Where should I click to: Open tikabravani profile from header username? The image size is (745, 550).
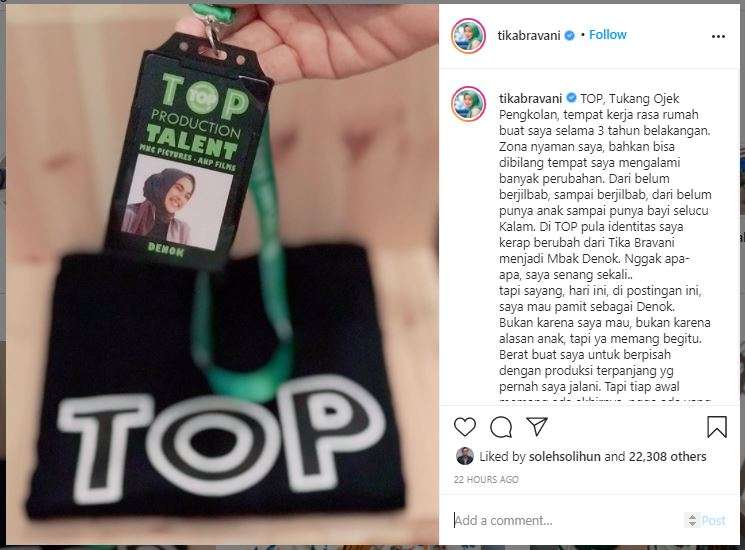click(x=529, y=35)
